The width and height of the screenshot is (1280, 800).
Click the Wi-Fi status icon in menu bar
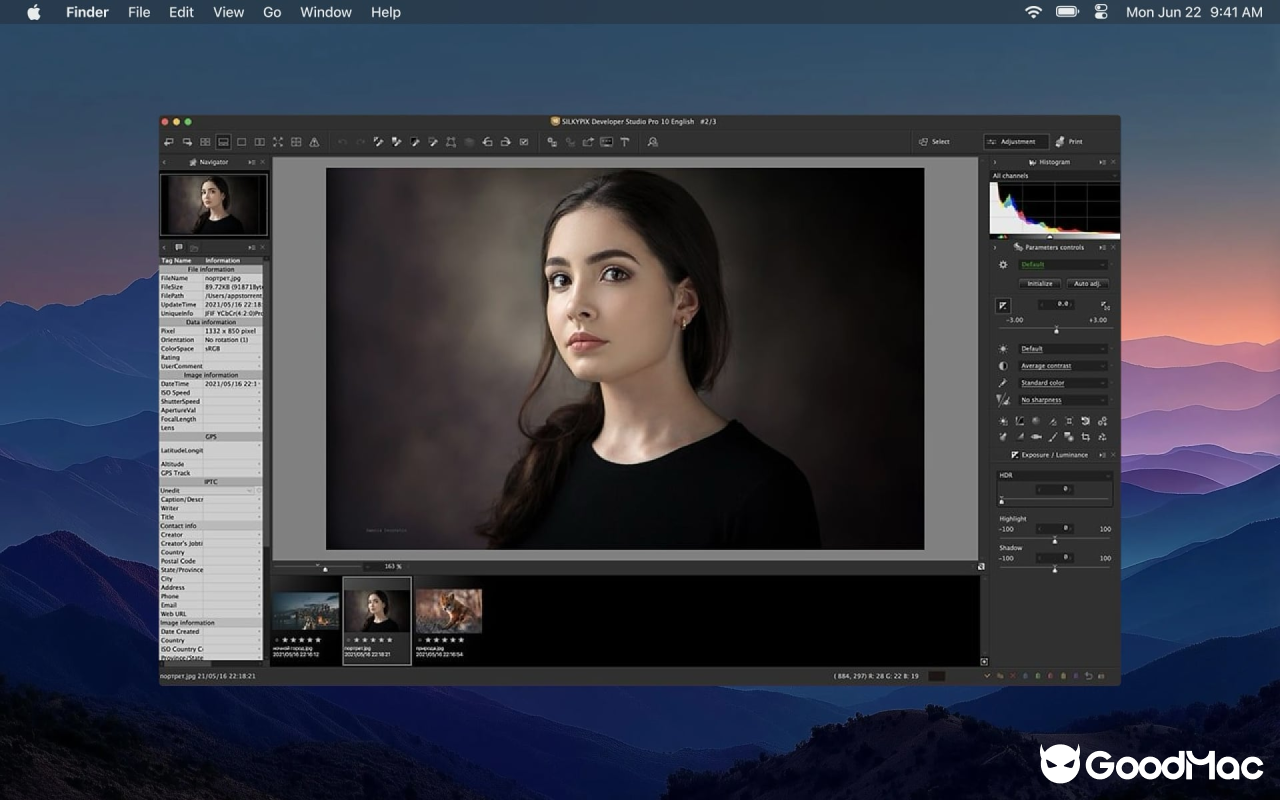[1033, 12]
